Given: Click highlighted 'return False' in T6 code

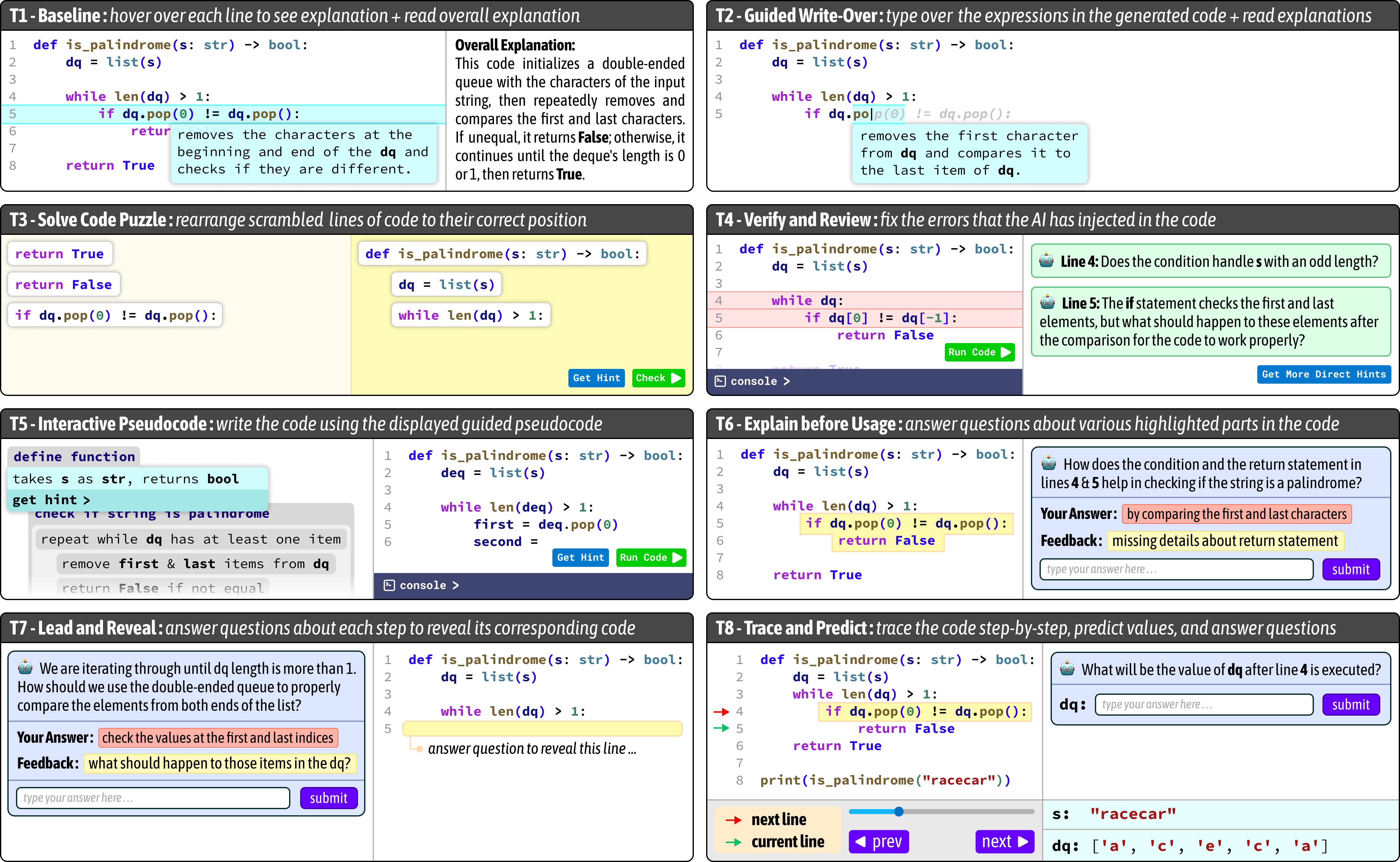Looking at the screenshot, I should 887,540.
